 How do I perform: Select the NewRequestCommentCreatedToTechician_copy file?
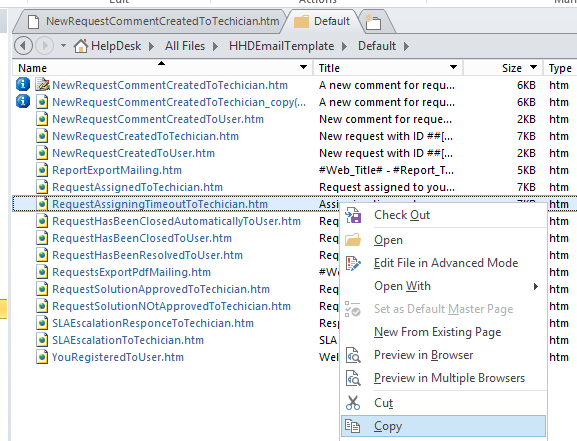tap(179, 102)
